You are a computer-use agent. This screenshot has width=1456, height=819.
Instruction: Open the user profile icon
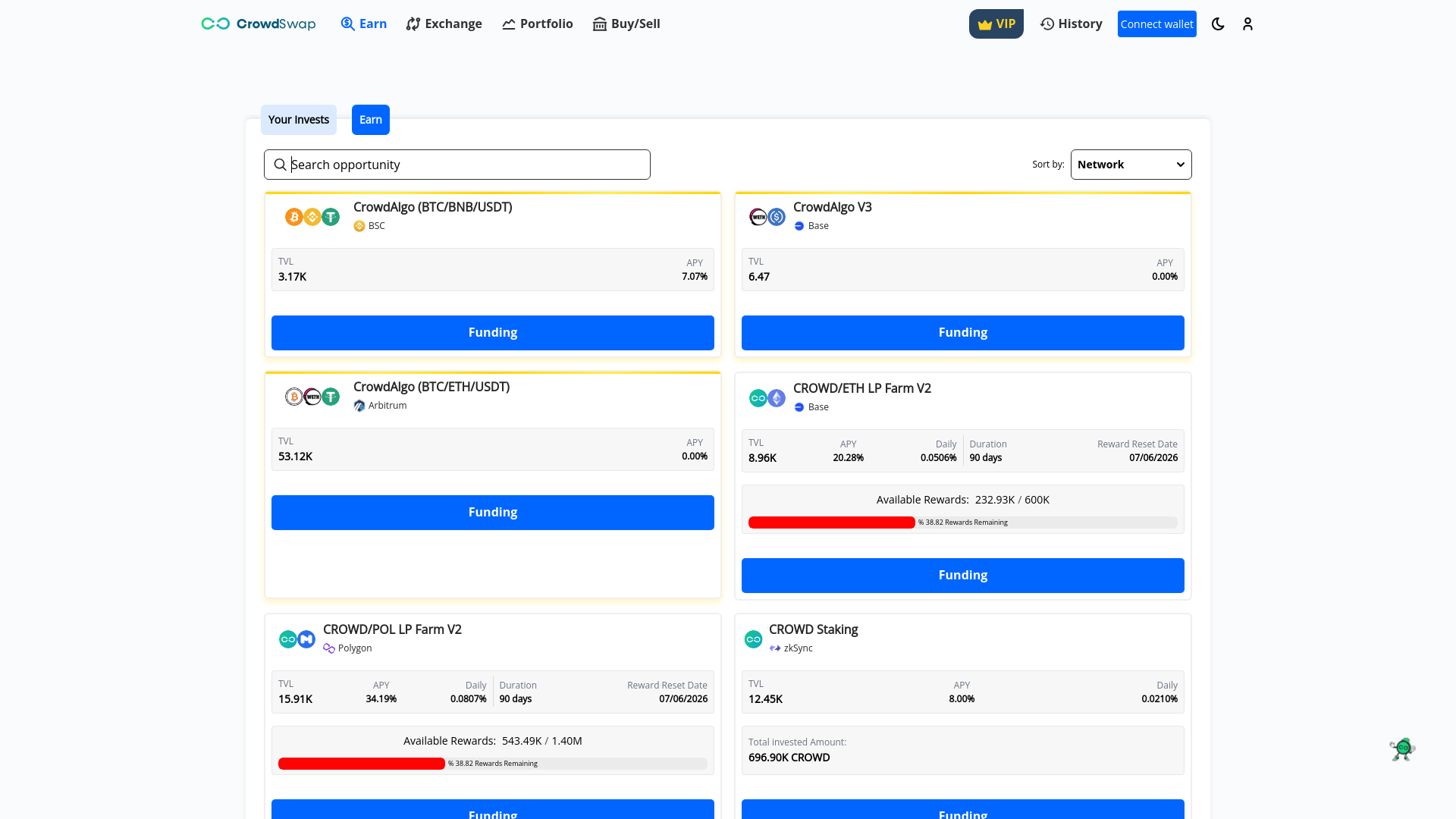1247,24
